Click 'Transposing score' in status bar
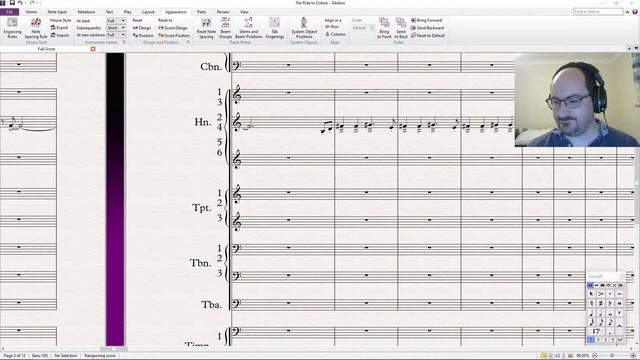 click(x=100, y=356)
